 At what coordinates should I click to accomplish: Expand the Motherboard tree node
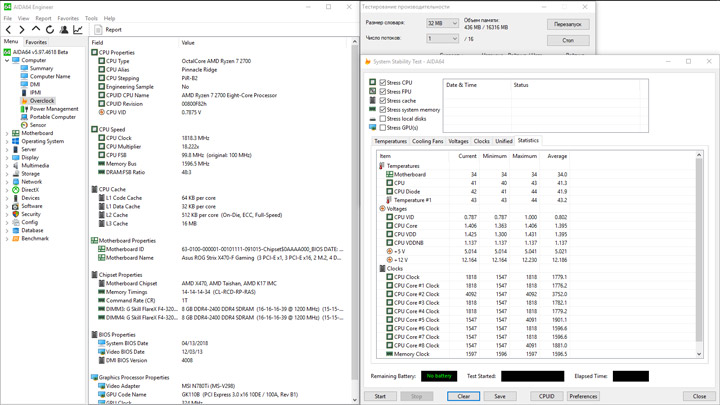[7, 133]
